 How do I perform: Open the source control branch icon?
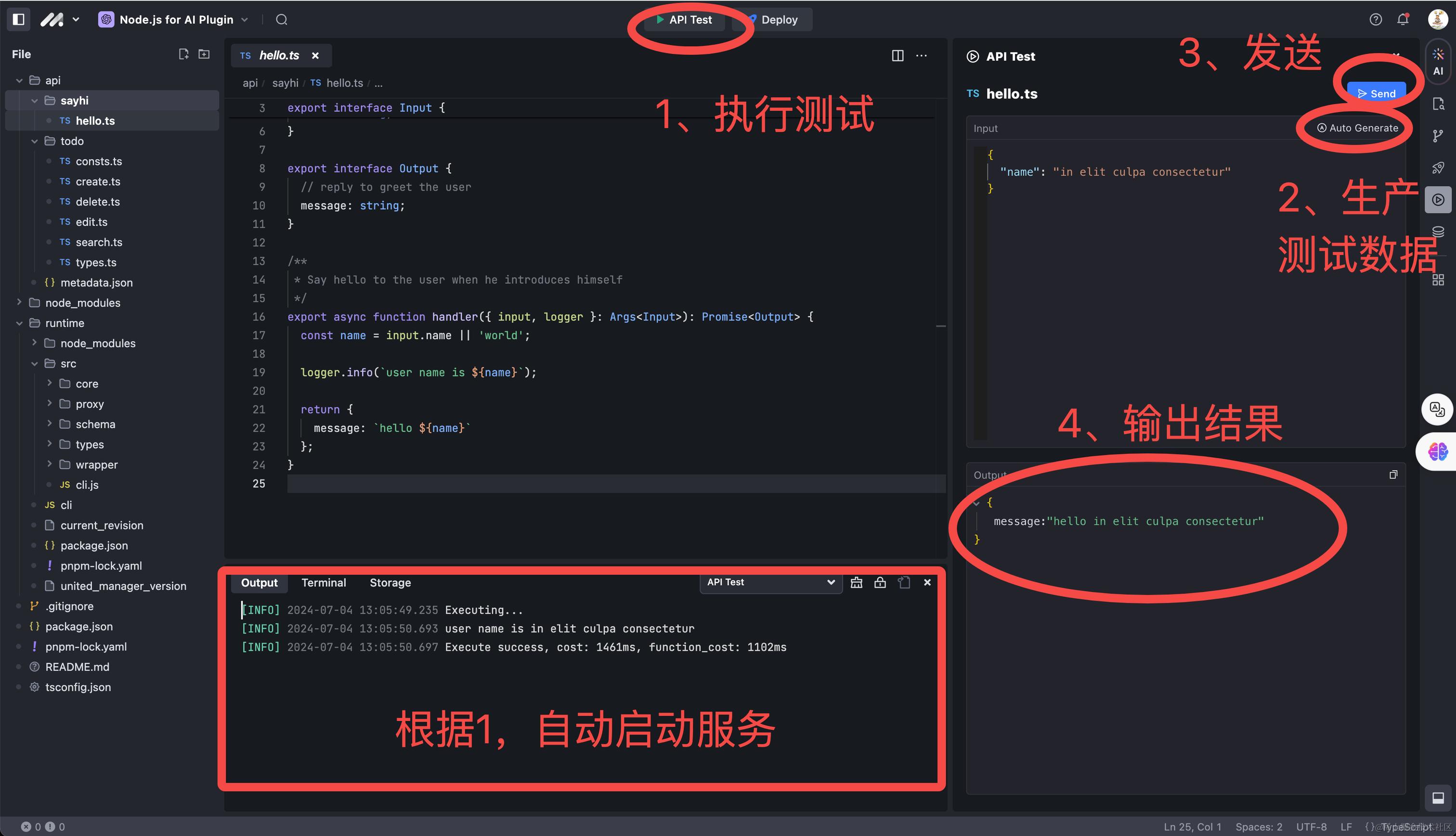point(1438,136)
